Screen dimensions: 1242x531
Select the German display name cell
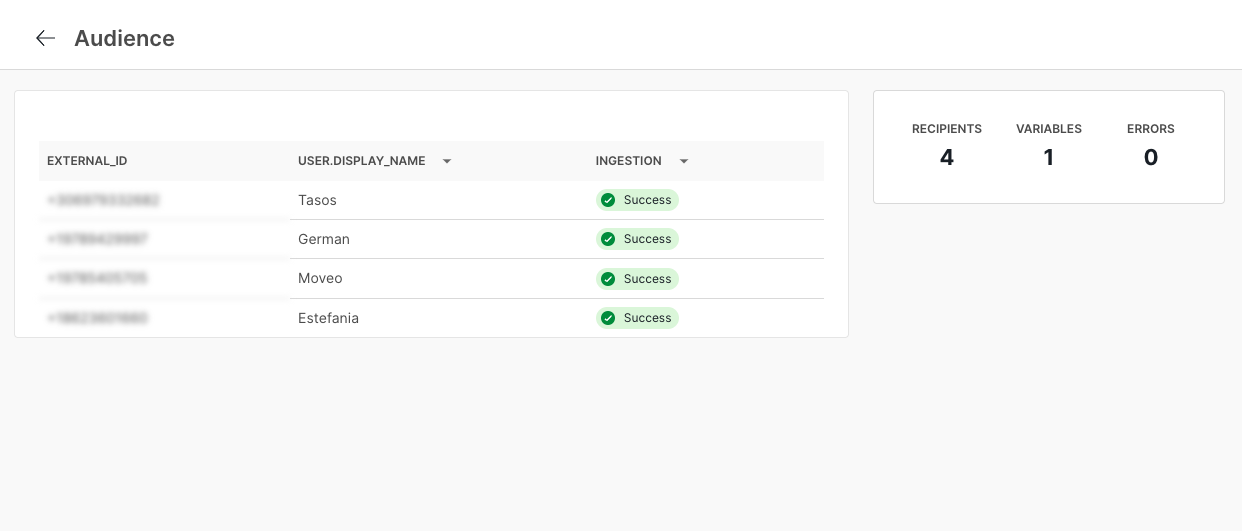323,239
